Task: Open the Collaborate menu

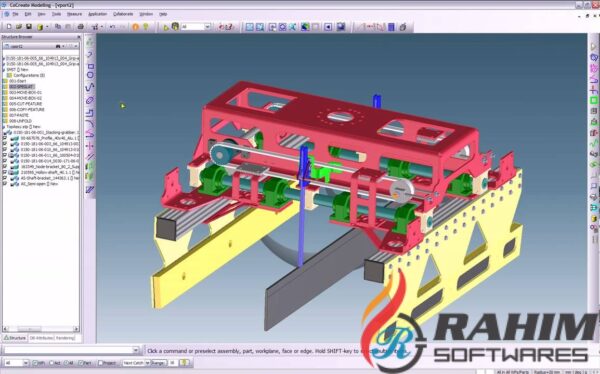Action: (123, 14)
